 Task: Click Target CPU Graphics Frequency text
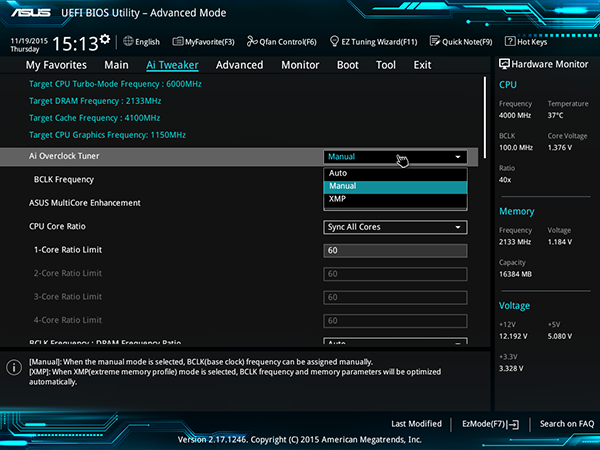click(108, 135)
